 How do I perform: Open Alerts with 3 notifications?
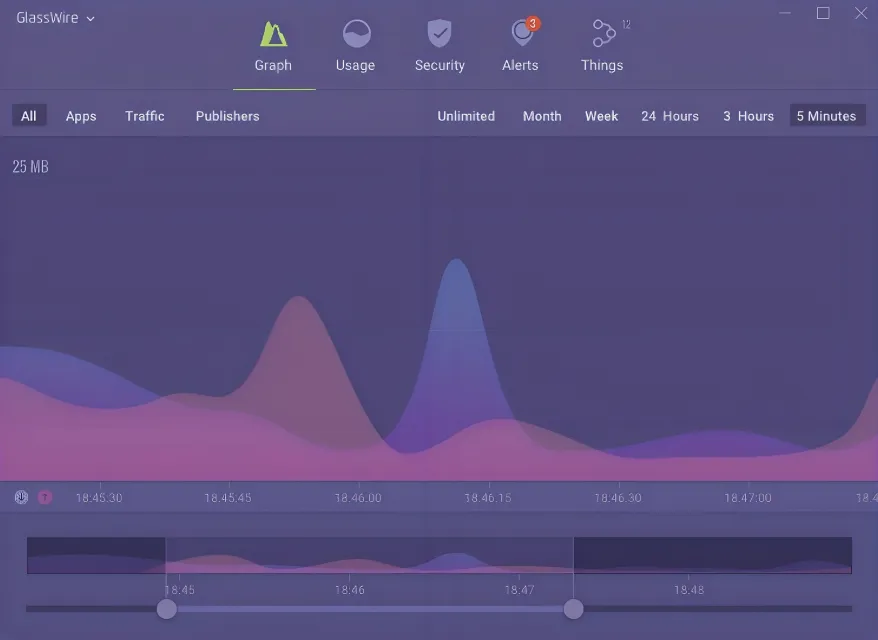click(520, 34)
